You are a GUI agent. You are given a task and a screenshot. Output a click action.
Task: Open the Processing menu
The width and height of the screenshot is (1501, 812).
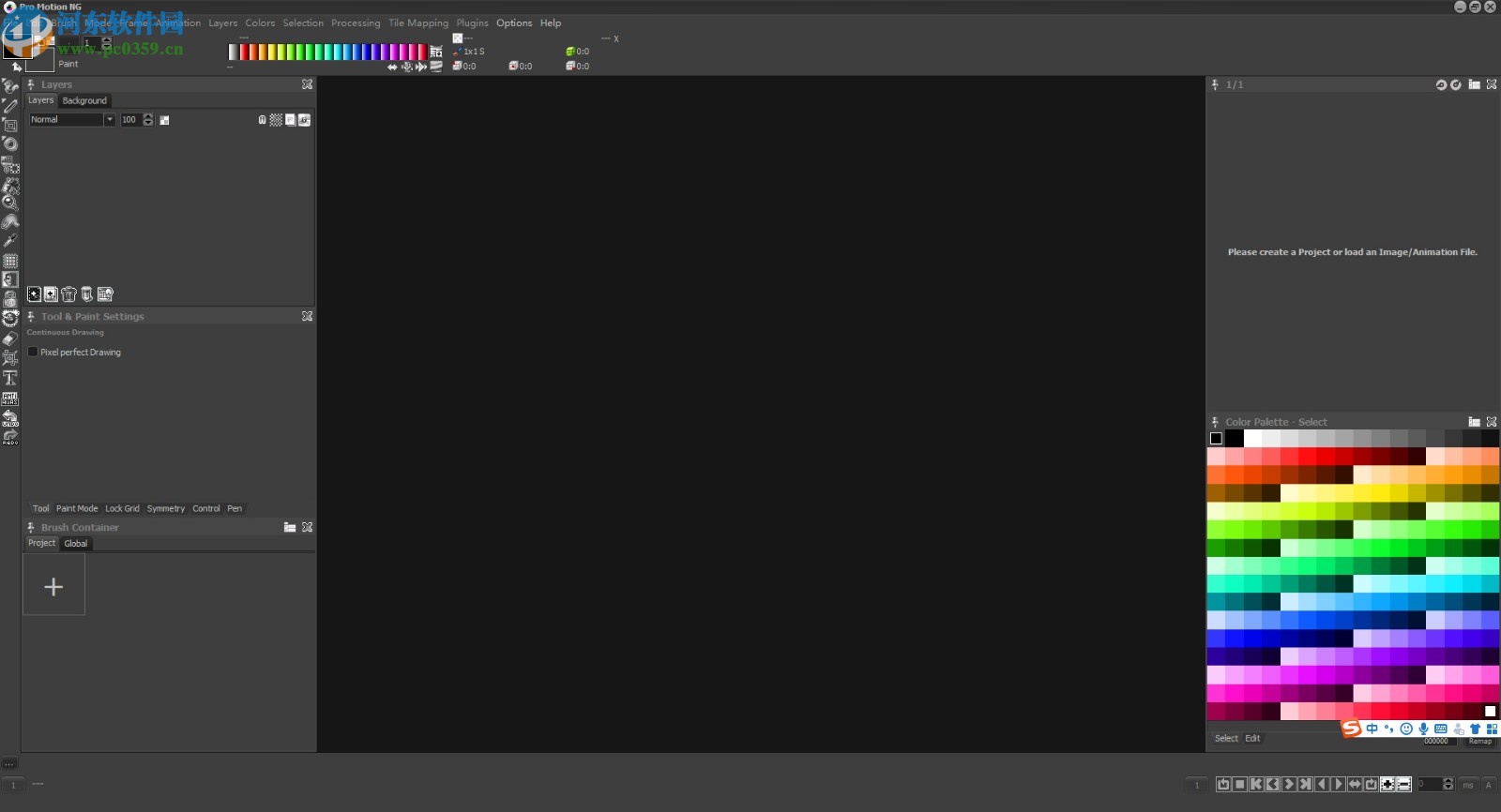tap(356, 23)
